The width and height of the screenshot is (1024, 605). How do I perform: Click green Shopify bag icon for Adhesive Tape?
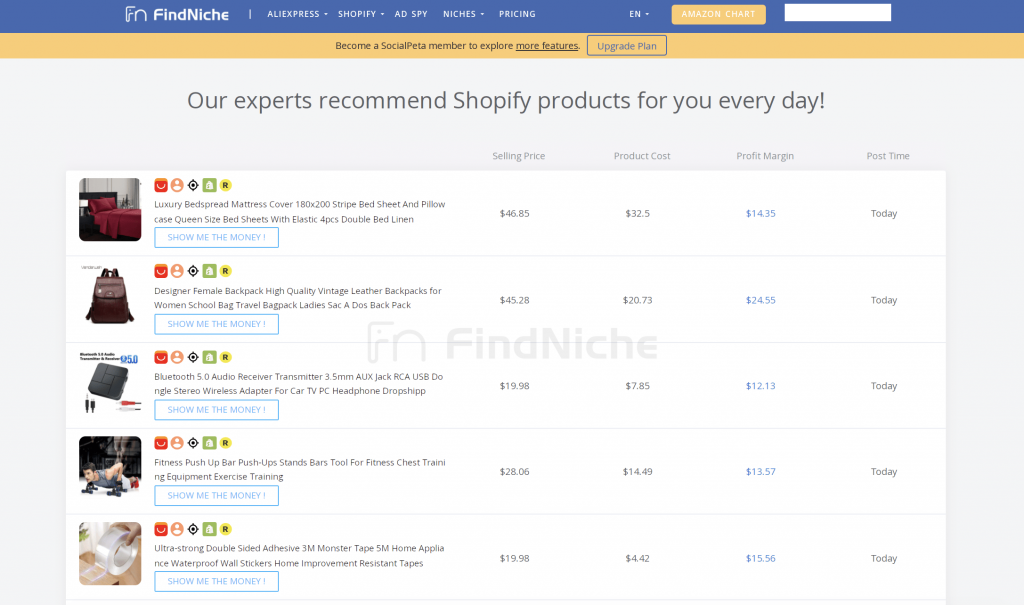209,529
